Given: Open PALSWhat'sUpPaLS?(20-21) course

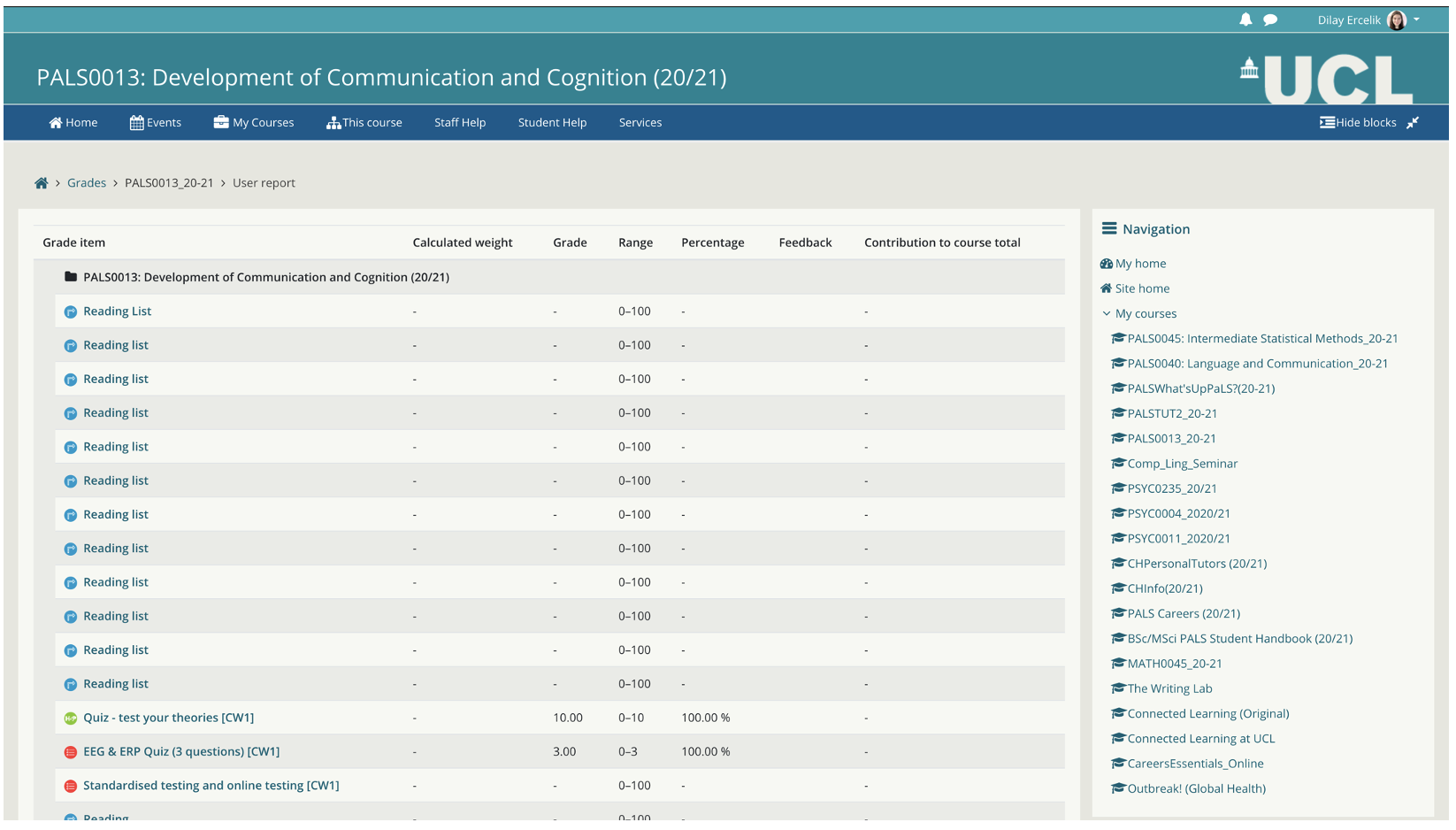Looking at the screenshot, I should 1201,388.
